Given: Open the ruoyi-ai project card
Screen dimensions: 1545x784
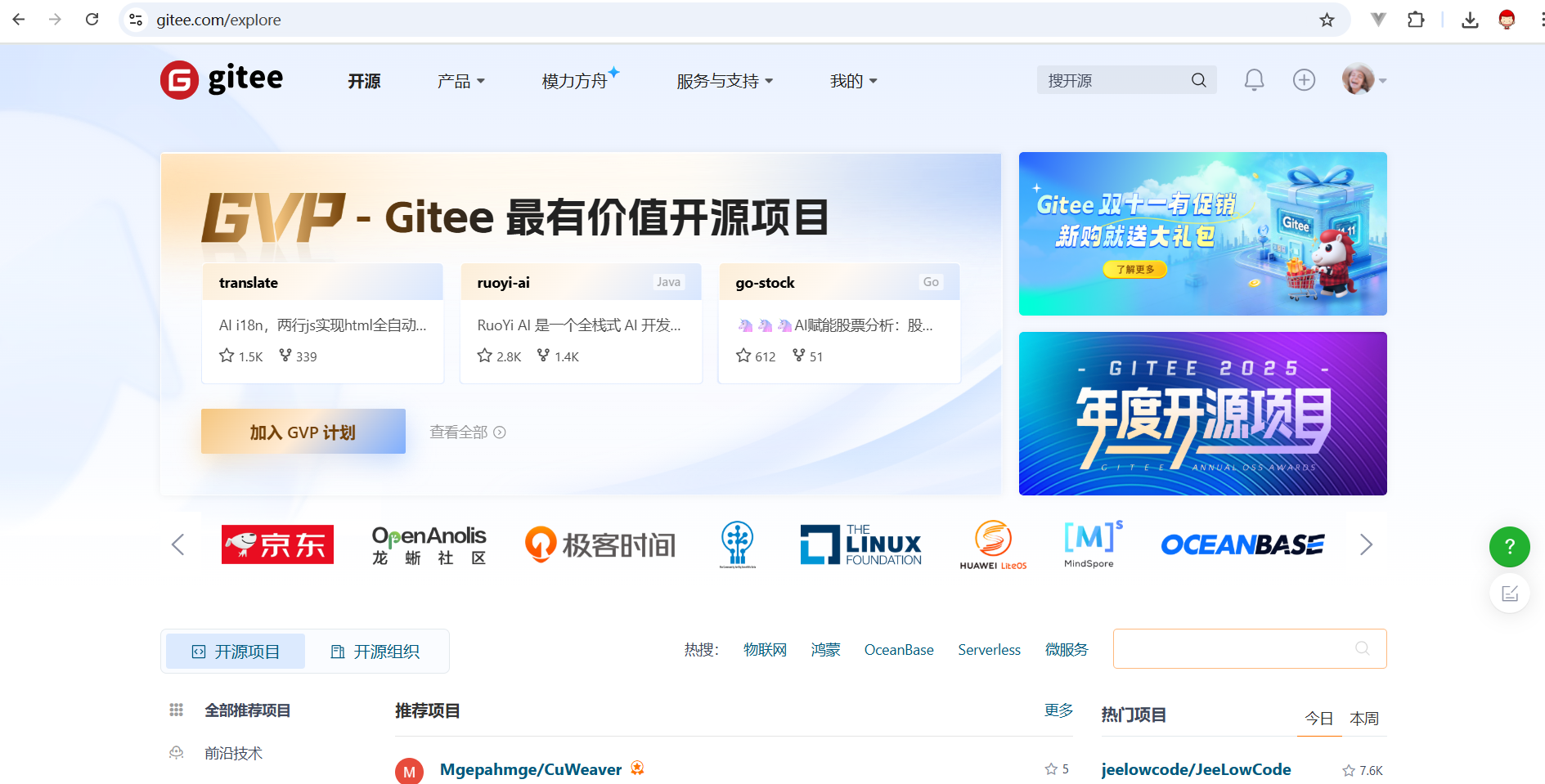Looking at the screenshot, I should pyautogui.click(x=582, y=323).
